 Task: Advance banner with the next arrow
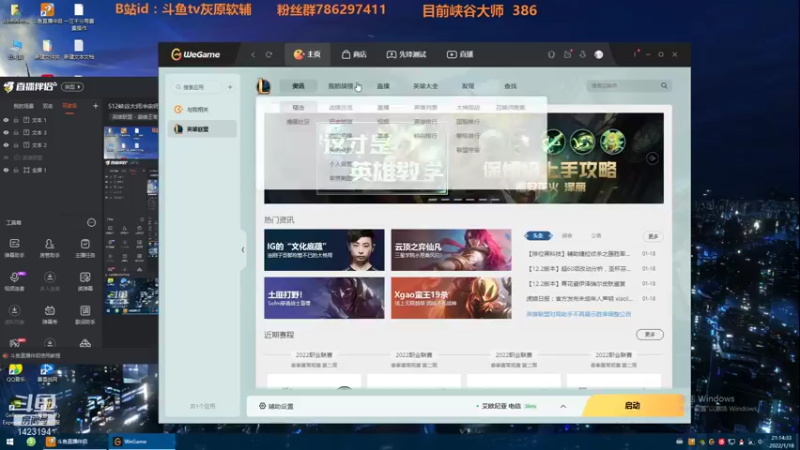coord(652,159)
